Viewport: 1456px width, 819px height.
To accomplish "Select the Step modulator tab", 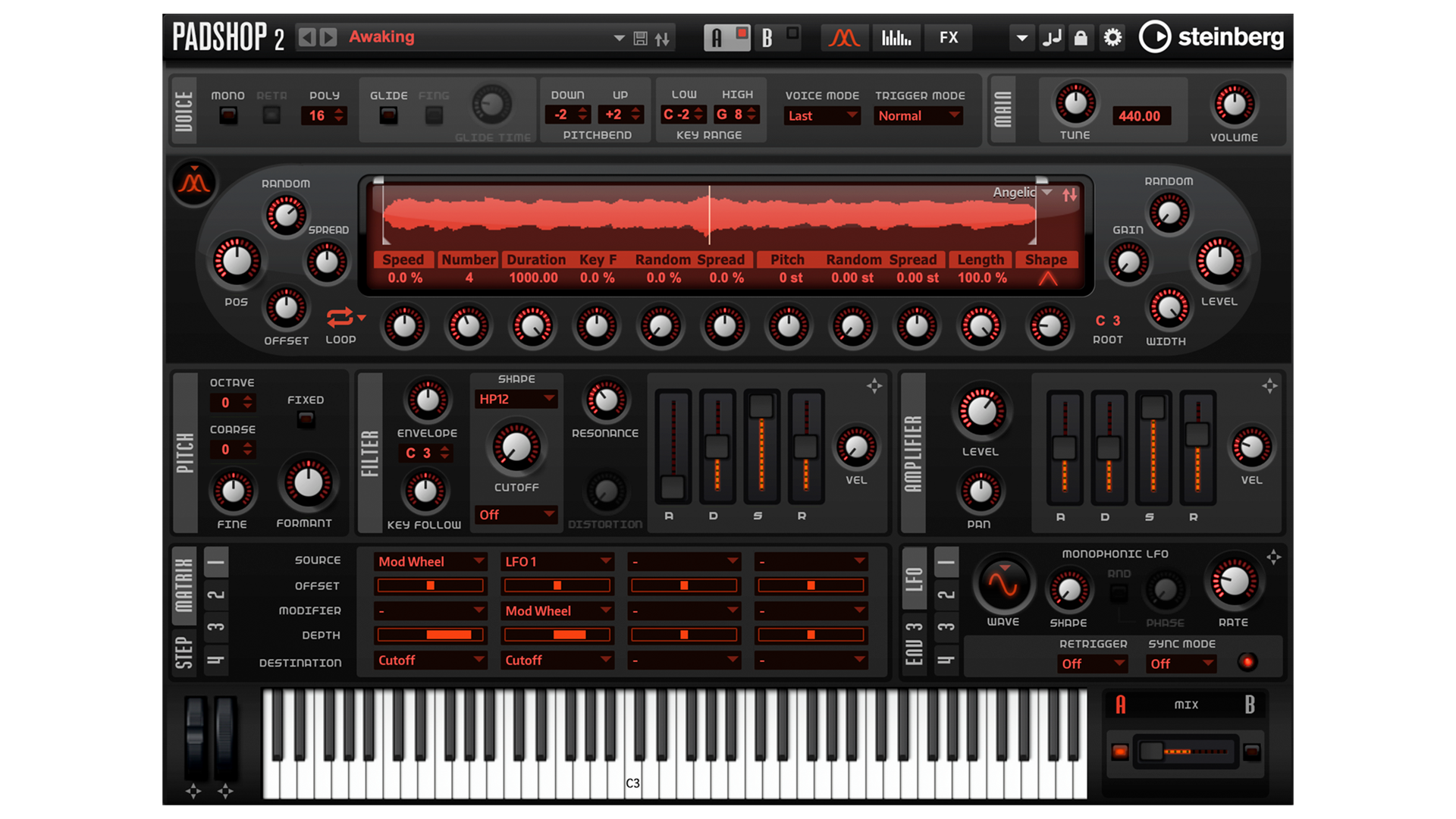I will click(x=184, y=651).
